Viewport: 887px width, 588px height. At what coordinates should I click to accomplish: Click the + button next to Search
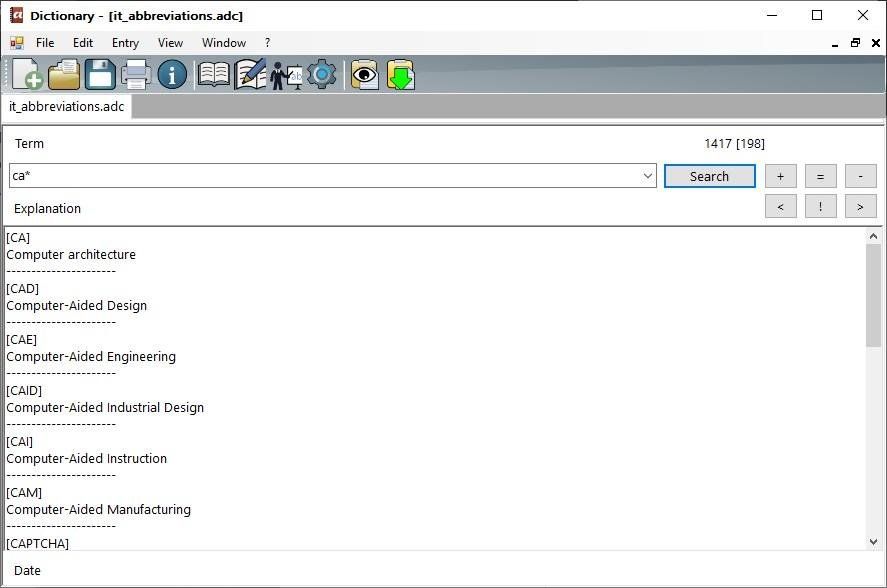pos(780,175)
